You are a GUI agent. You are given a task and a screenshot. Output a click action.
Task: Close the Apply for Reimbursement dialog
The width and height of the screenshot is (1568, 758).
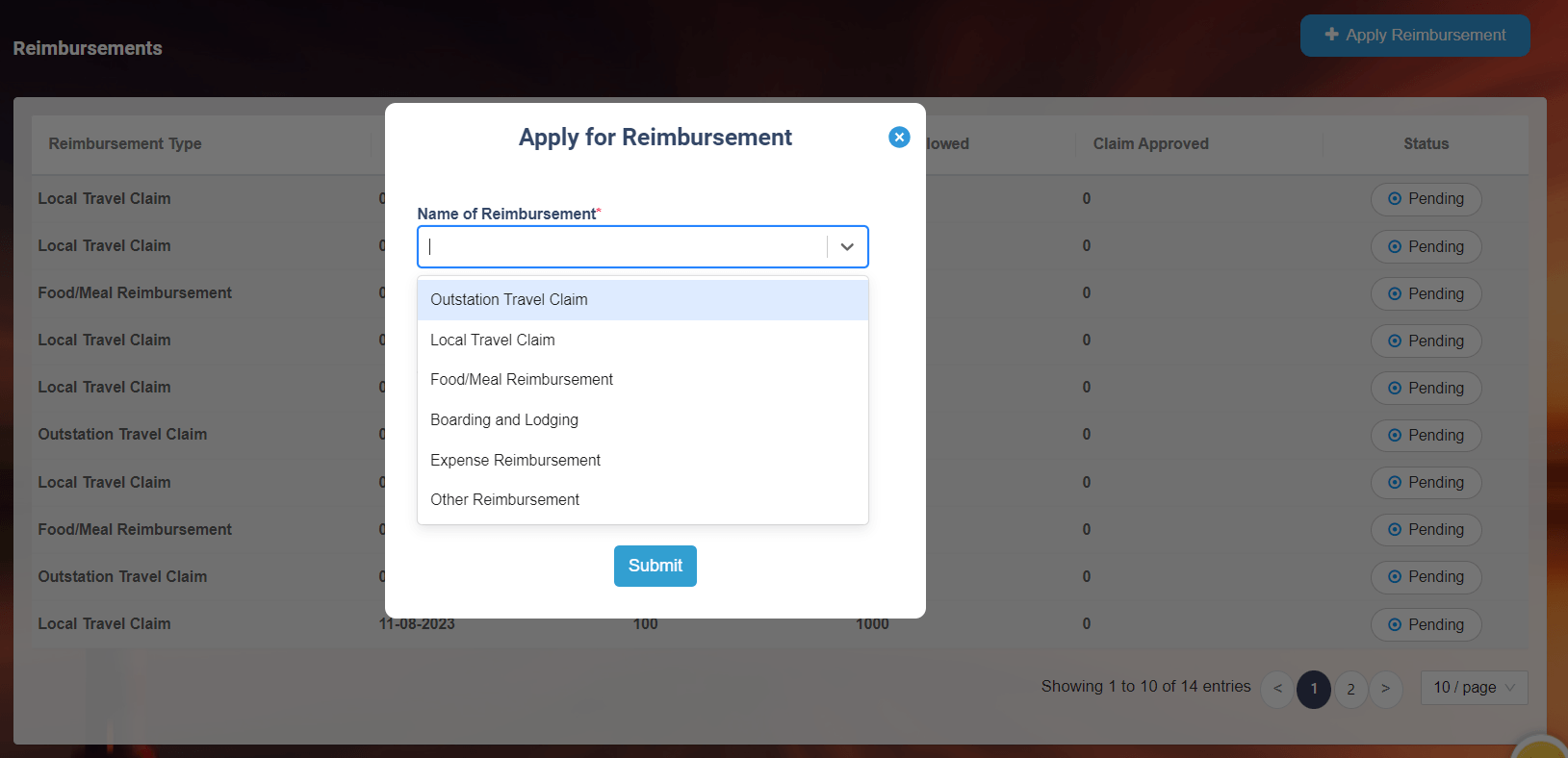pyautogui.click(x=899, y=138)
